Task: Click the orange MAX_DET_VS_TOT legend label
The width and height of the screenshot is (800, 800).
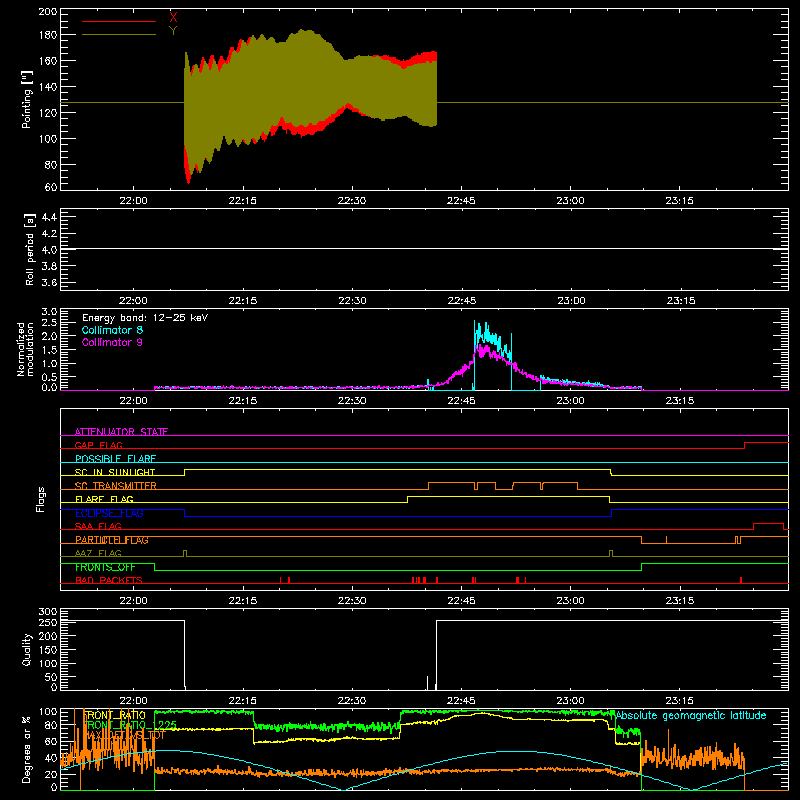Action: (x=125, y=735)
